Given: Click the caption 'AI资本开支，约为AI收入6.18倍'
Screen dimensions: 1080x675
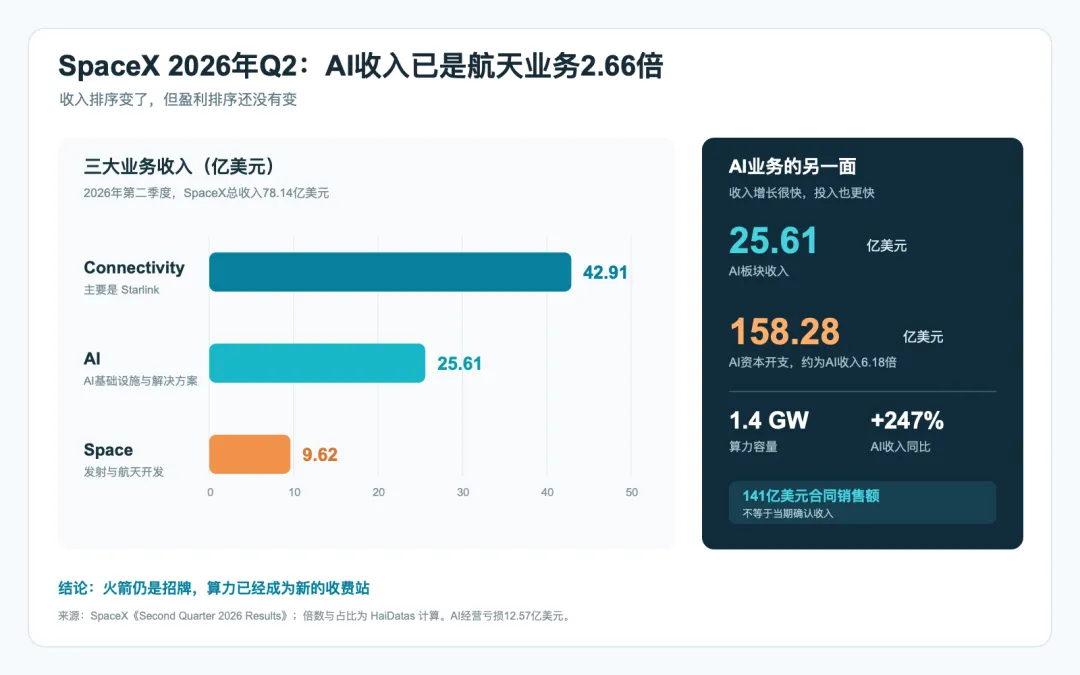Looking at the screenshot, I should point(813,362).
